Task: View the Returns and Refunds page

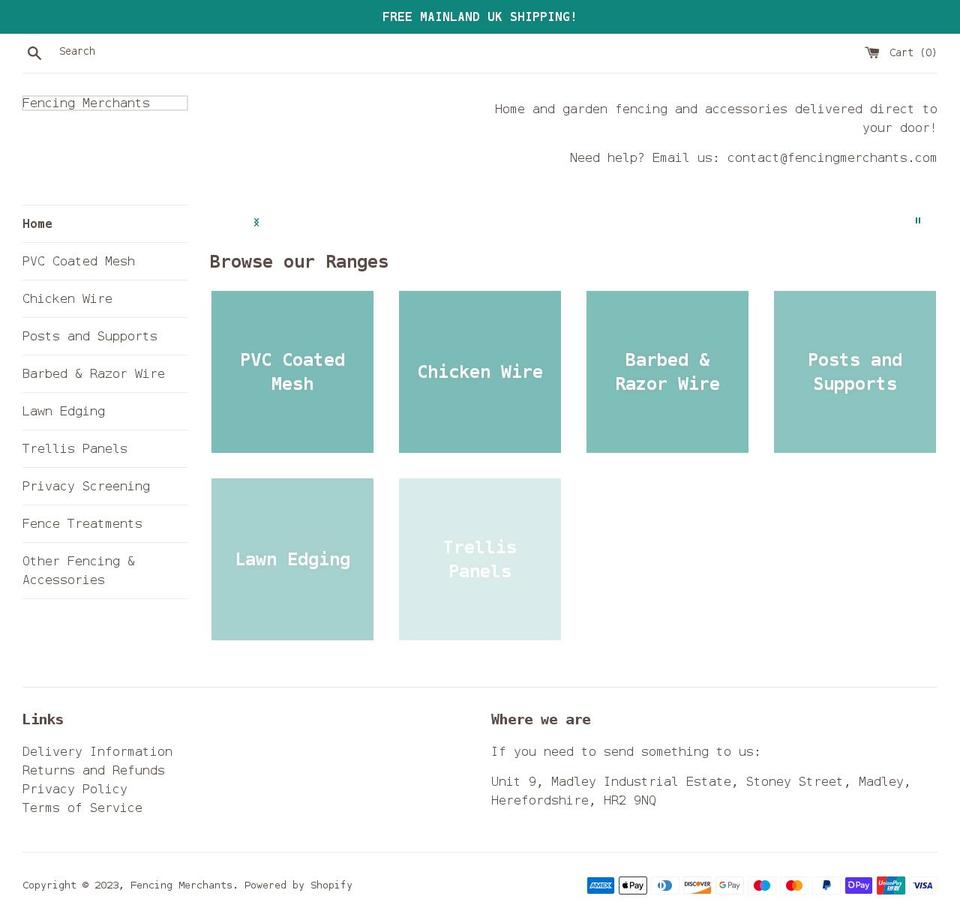Action: click(94, 770)
